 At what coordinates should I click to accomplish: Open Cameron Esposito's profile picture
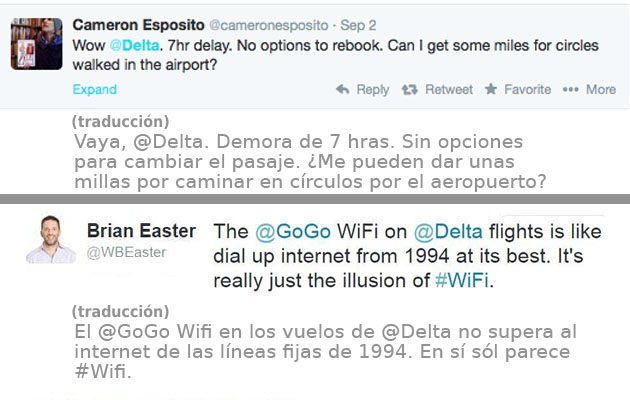click(37, 44)
